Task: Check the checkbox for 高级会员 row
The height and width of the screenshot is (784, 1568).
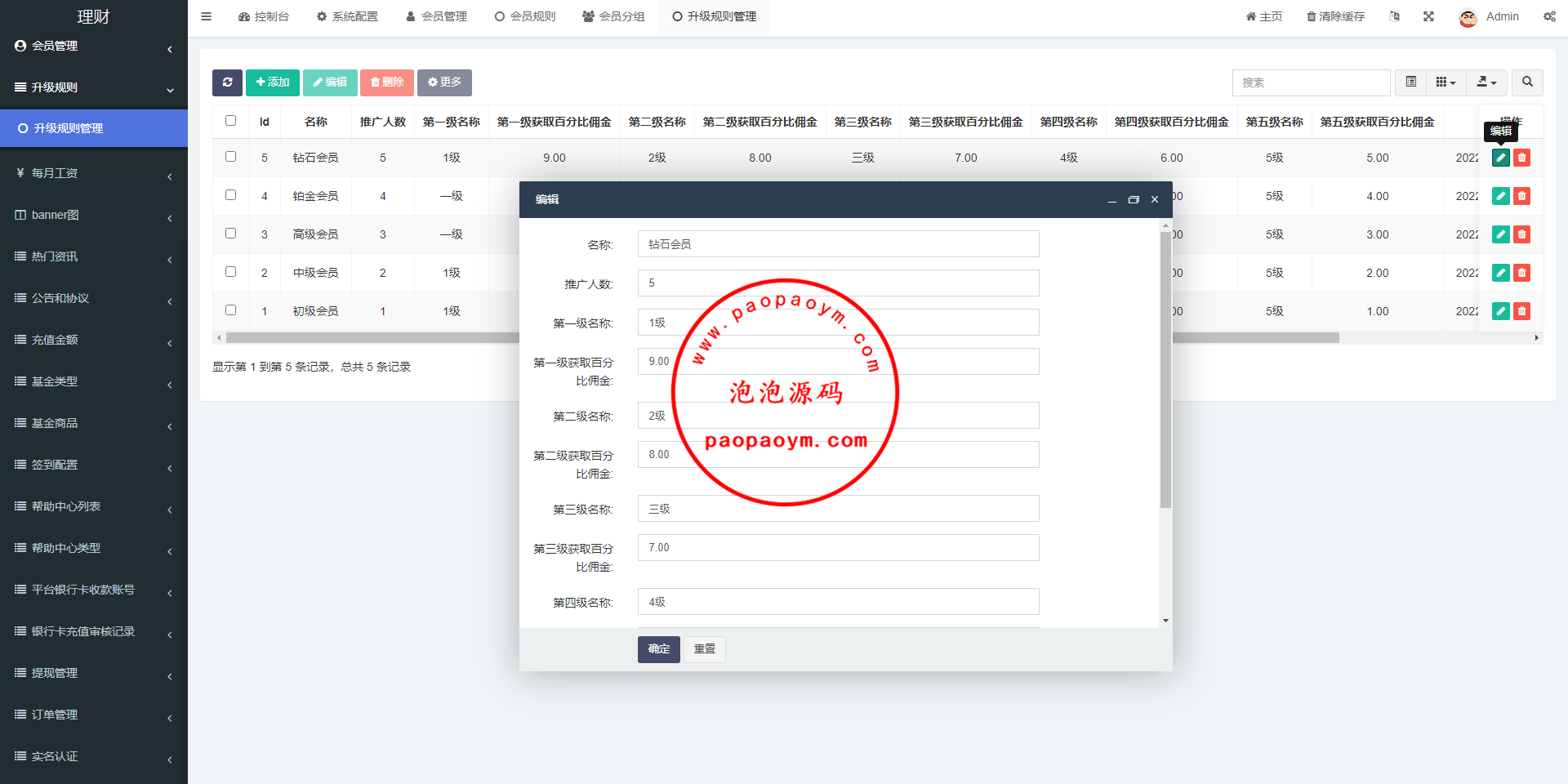Action: (231, 234)
